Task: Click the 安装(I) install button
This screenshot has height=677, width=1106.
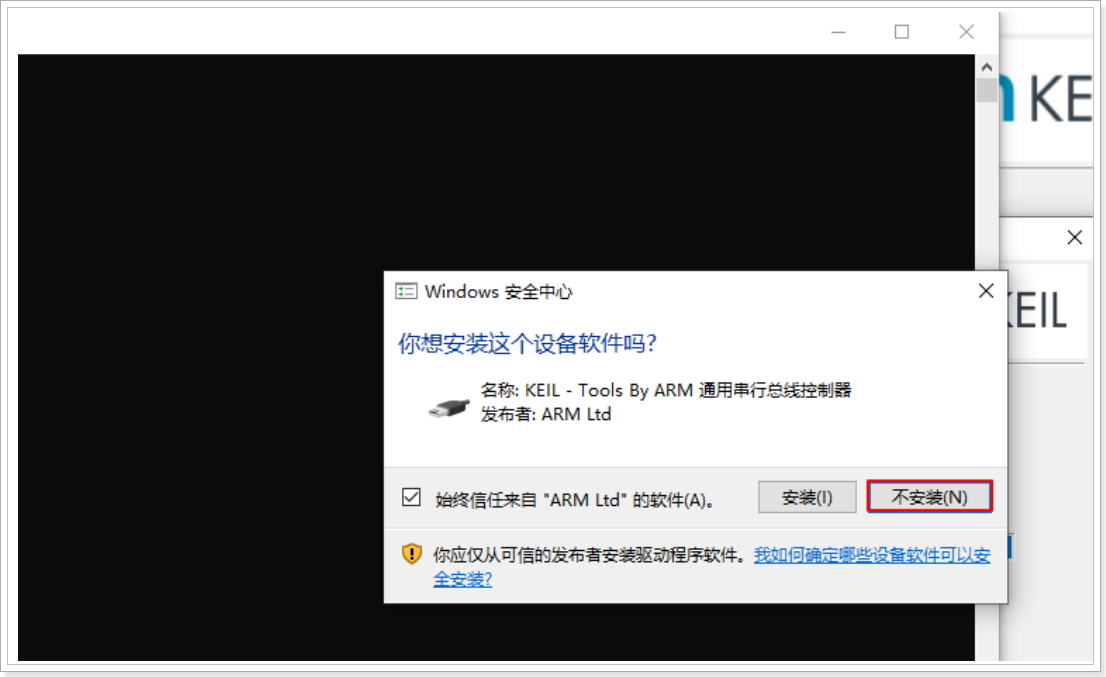Action: tap(807, 497)
